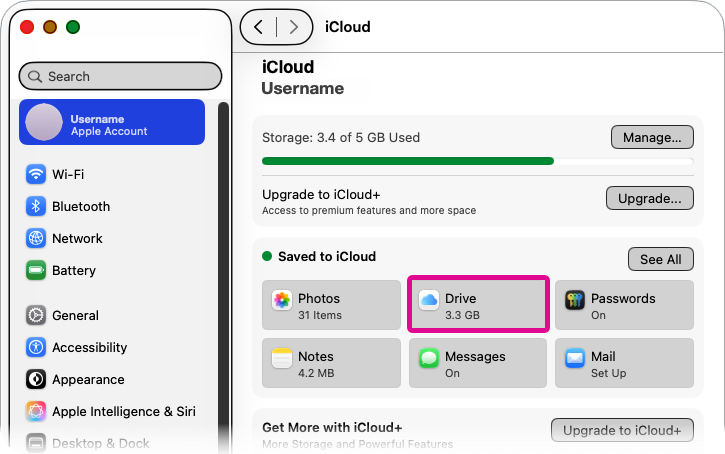Click the green storage usage bar
The width and height of the screenshot is (725, 454).
(408, 161)
